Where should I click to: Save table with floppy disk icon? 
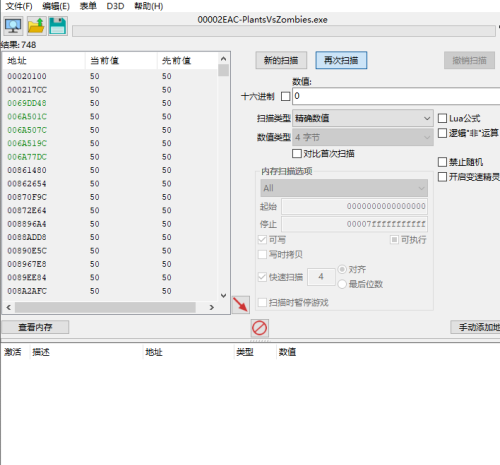tap(58, 26)
